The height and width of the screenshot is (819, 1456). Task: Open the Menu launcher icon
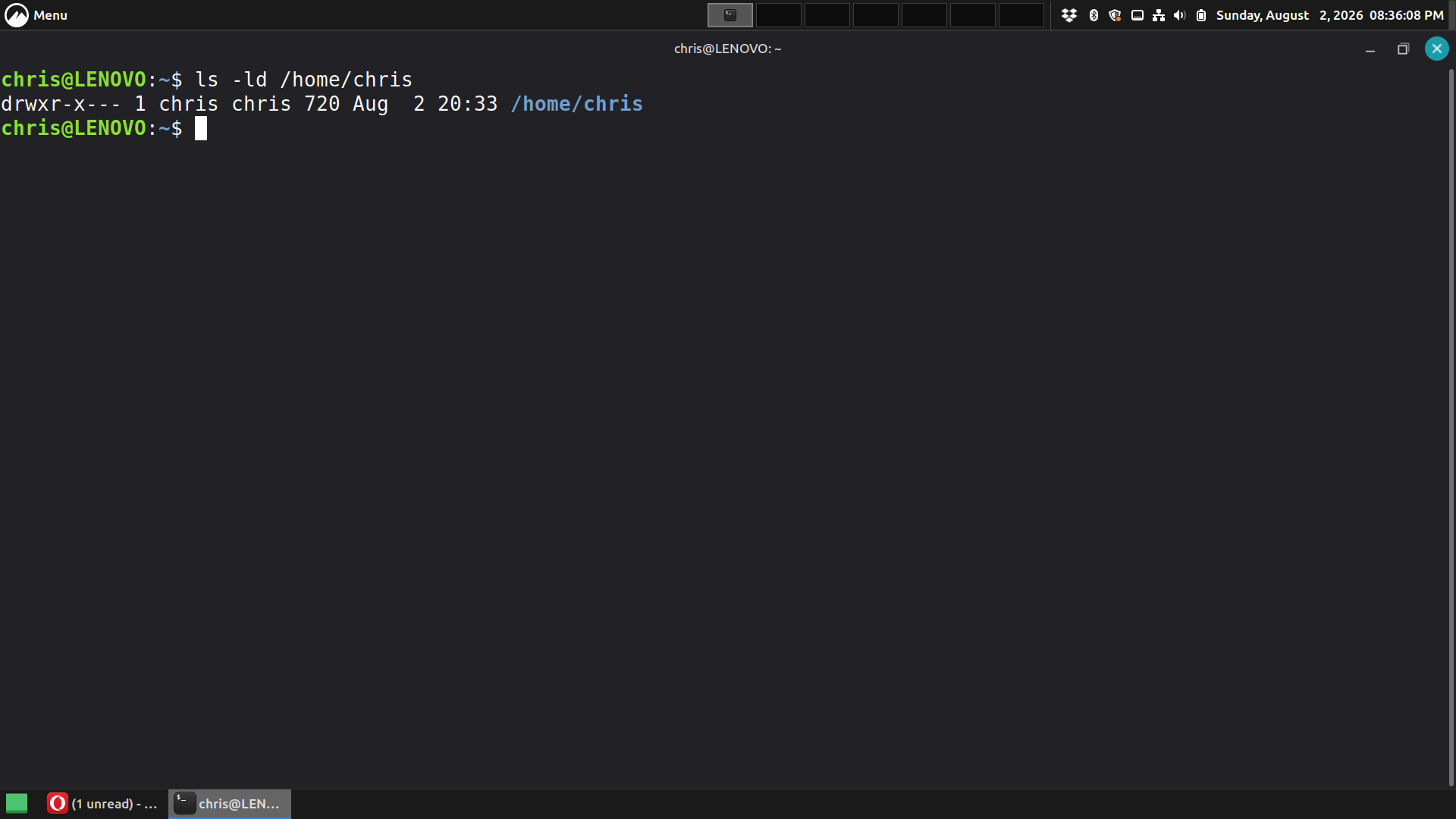(x=17, y=15)
